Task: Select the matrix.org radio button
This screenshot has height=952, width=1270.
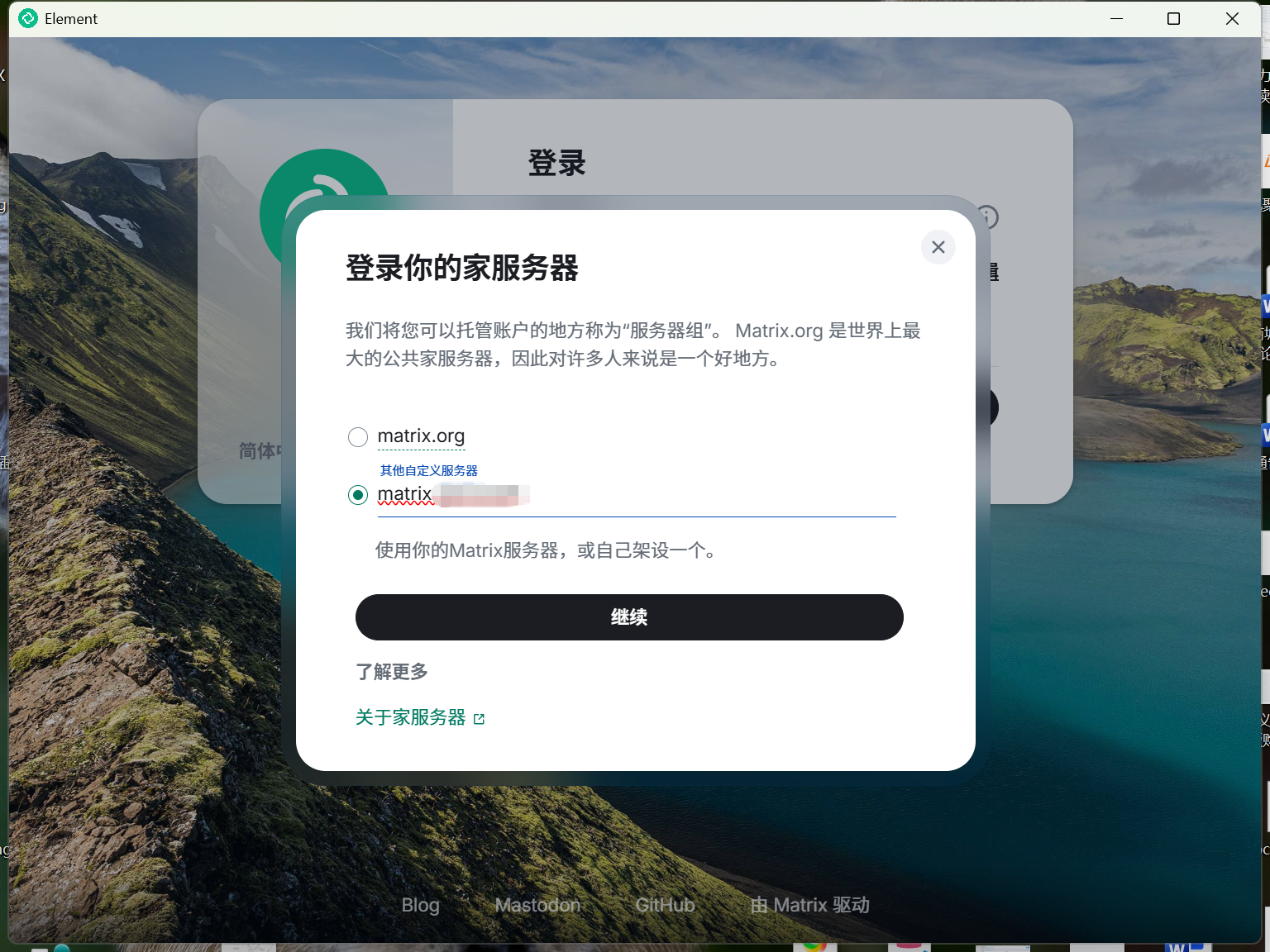Action: pyautogui.click(x=358, y=437)
